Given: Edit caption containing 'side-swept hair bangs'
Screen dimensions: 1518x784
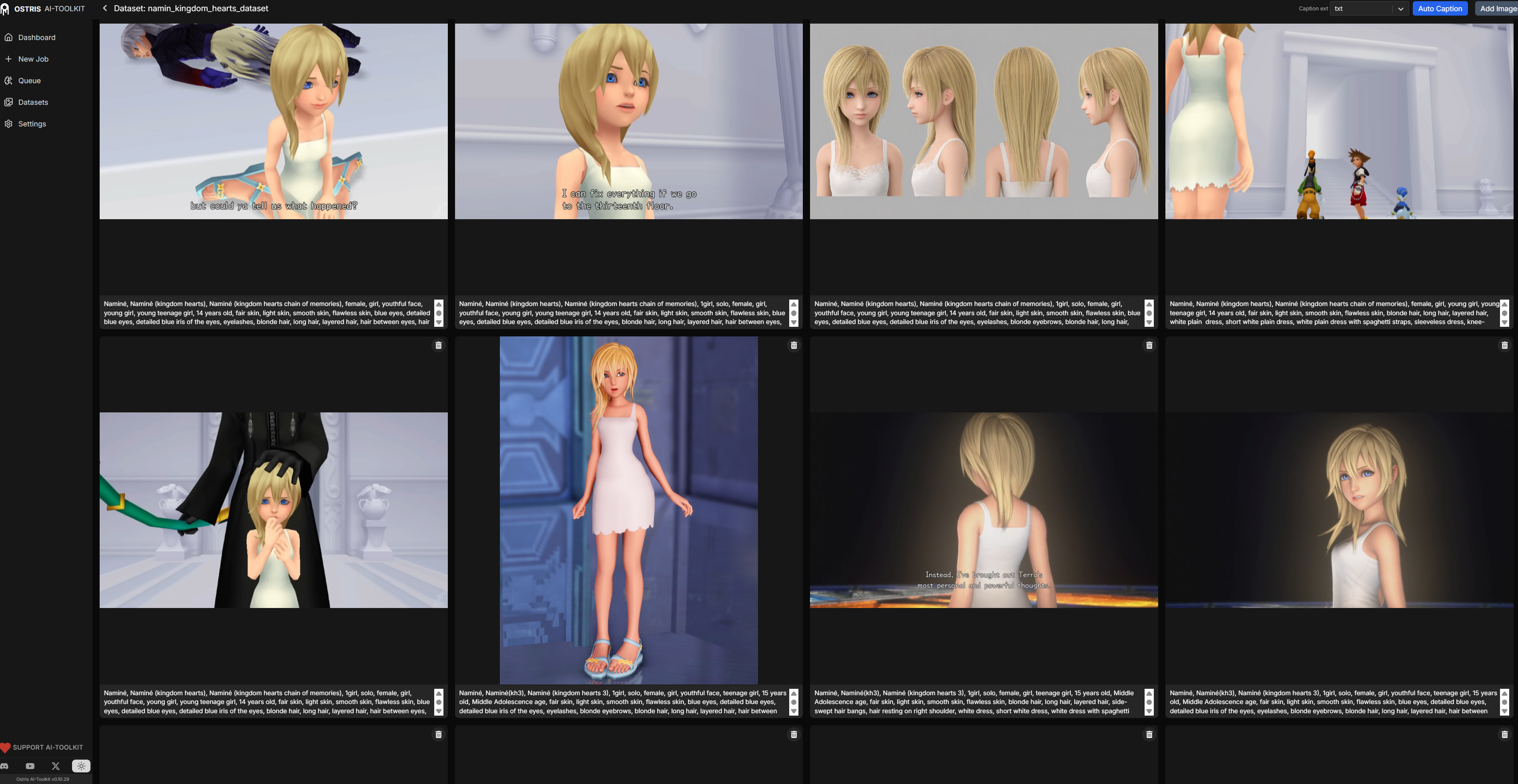Looking at the screenshot, I should point(978,702).
